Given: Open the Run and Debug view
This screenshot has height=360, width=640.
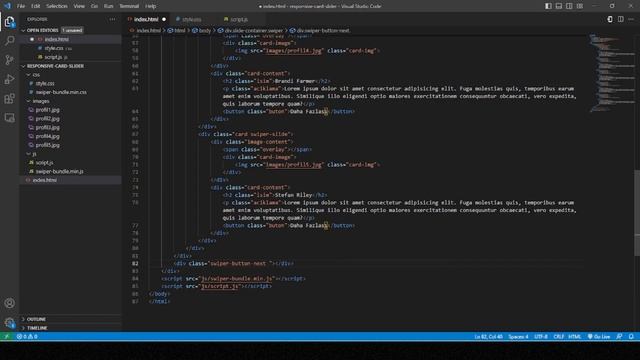Looking at the screenshot, I should (x=9, y=79).
